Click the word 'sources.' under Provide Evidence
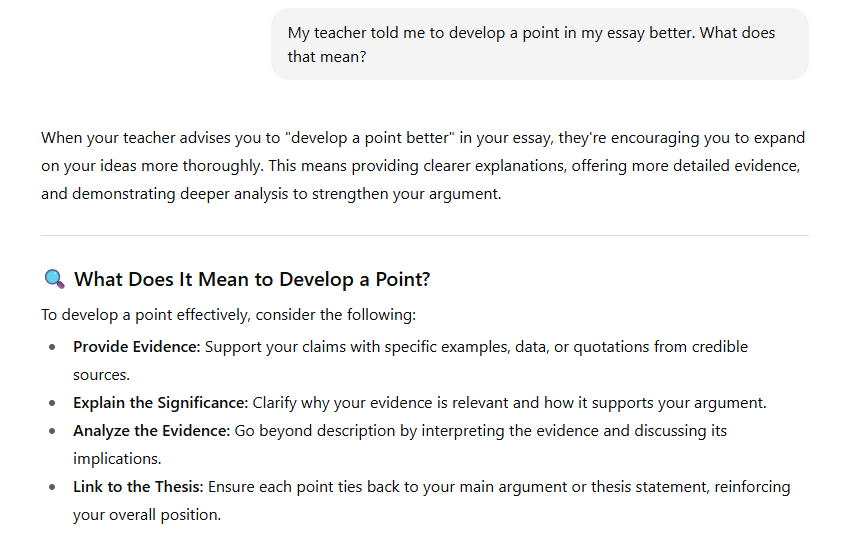842x541 pixels. coord(101,375)
